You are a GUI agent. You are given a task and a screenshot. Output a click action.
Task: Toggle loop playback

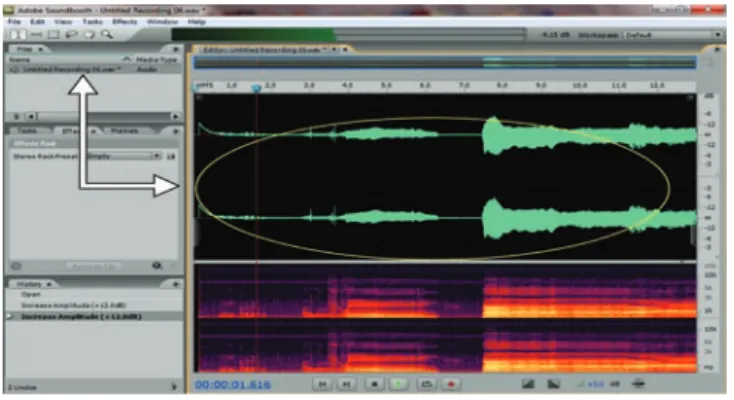426,384
